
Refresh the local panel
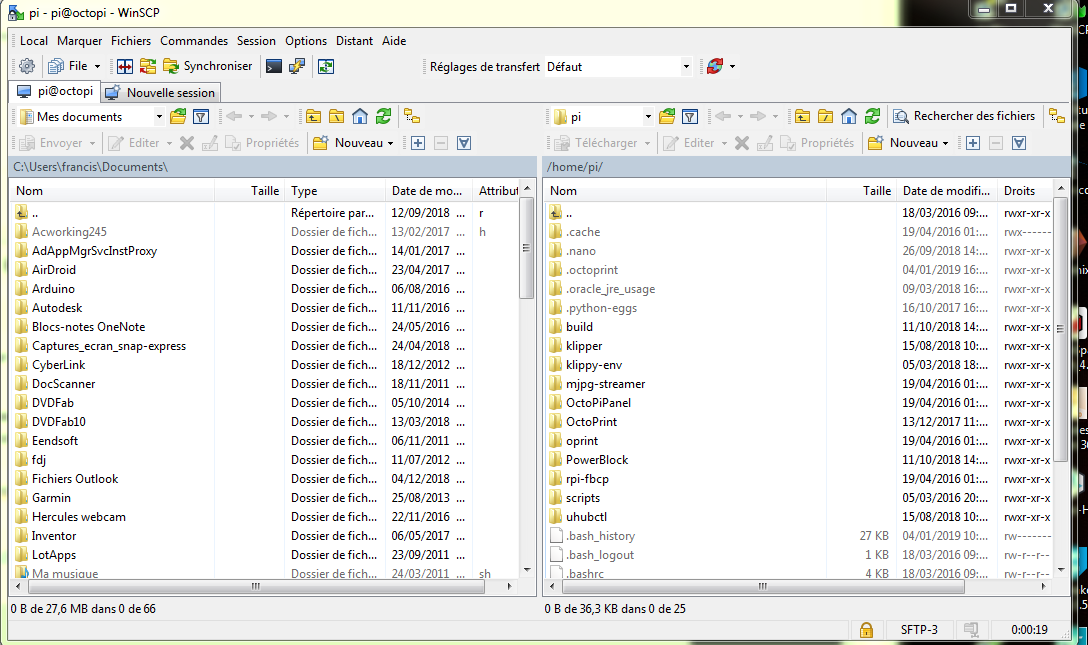point(383,117)
